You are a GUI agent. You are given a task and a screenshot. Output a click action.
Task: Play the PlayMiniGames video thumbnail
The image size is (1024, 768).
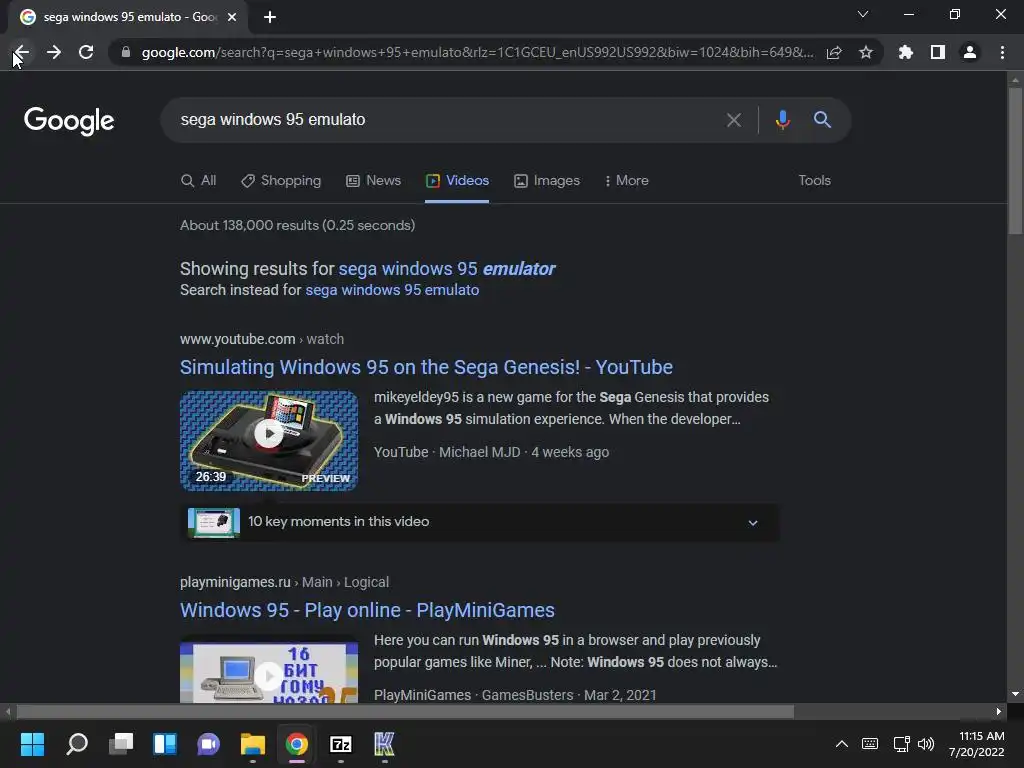(269, 673)
